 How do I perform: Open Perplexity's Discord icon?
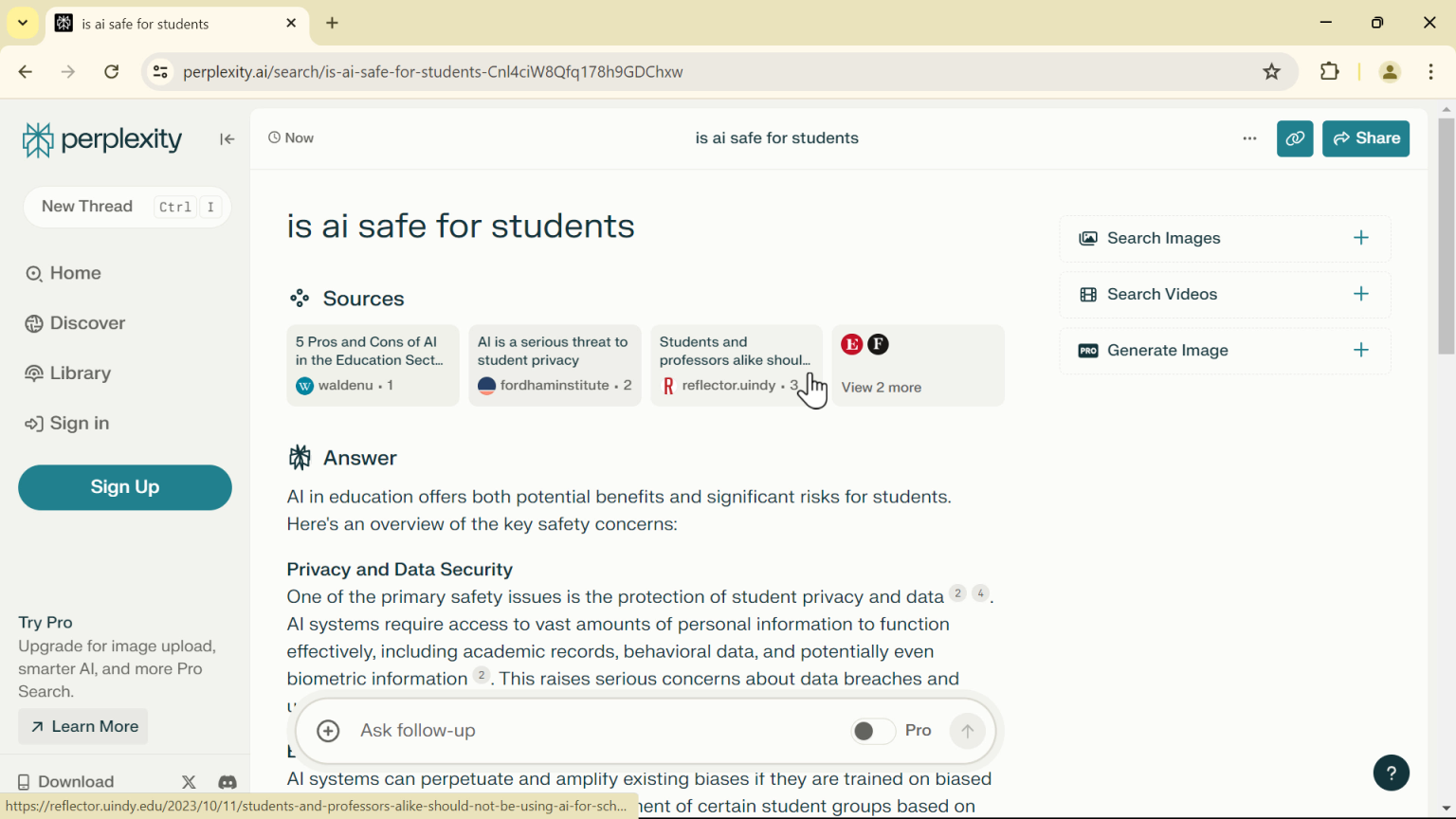[227, 782]
